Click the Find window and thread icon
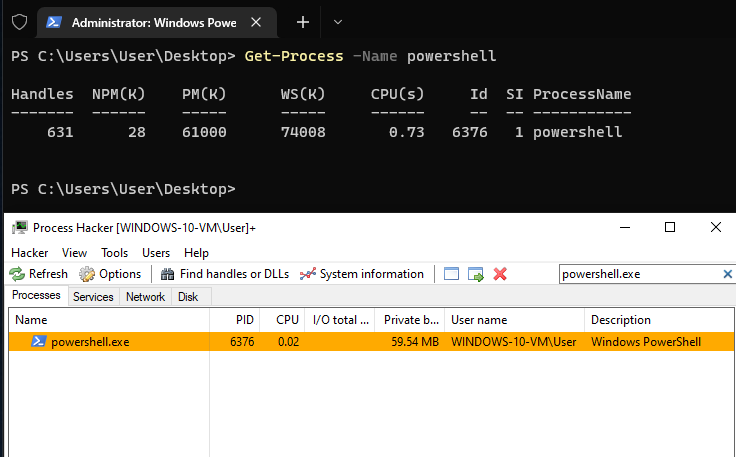Screen dimensions: 736x457 tap(475, 274)
